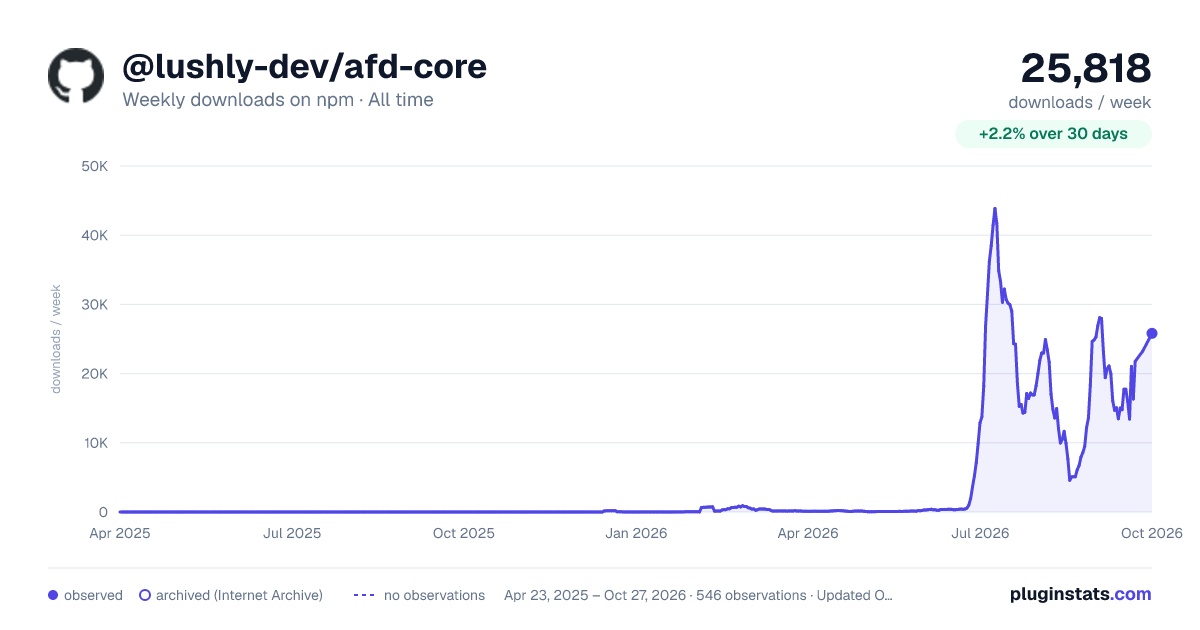Image resolution: width=1200 pixels, height=630 pixels.
Task: Open the pluginstats.com link
Action: tap(1081, 594)
